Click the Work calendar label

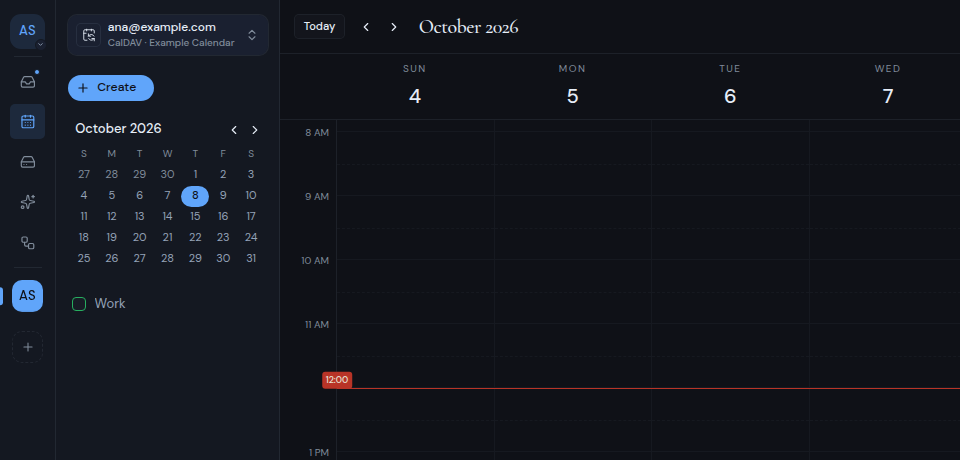pyautogui.click(x=110, y=304)
